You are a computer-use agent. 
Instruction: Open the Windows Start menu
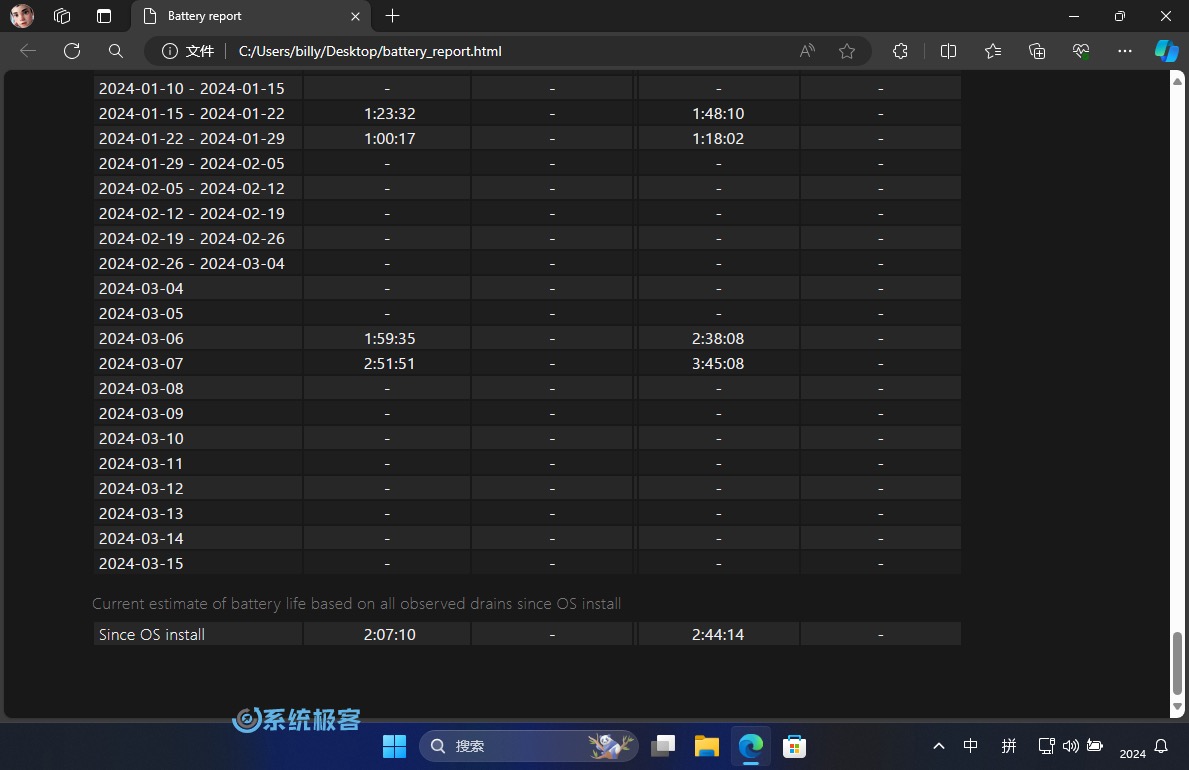coord(394,746)
